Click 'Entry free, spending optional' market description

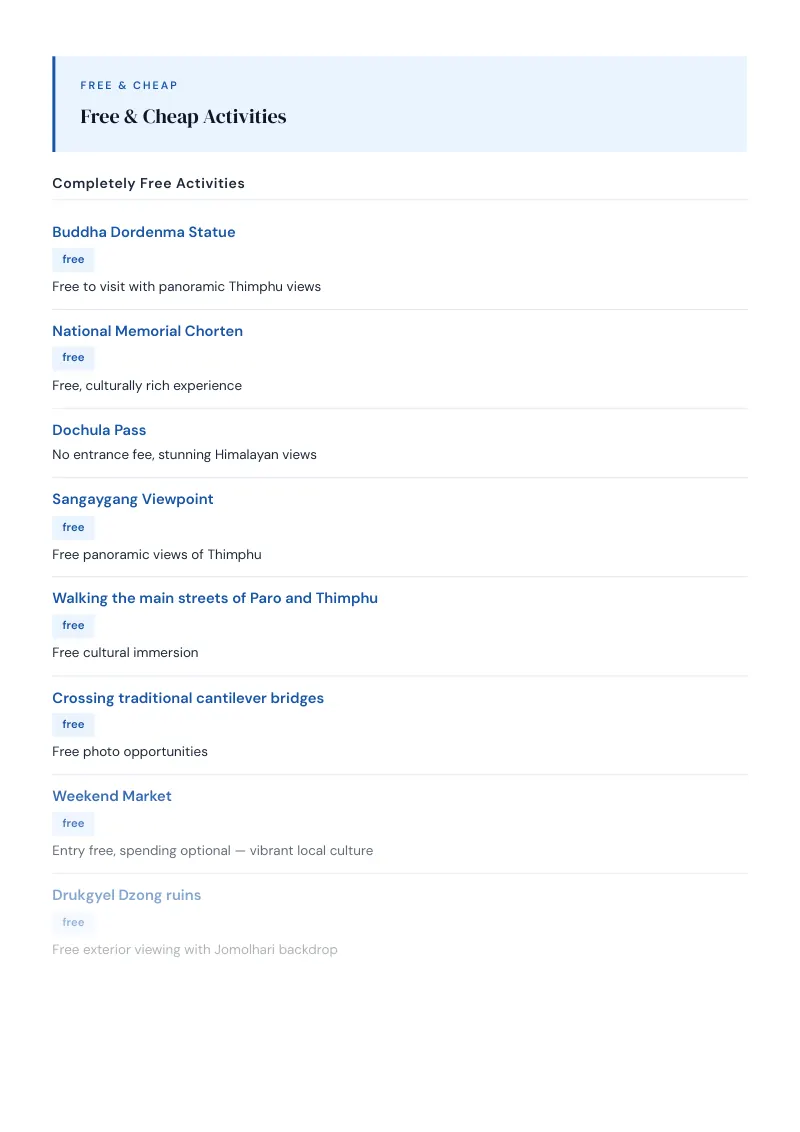point(212,850)
